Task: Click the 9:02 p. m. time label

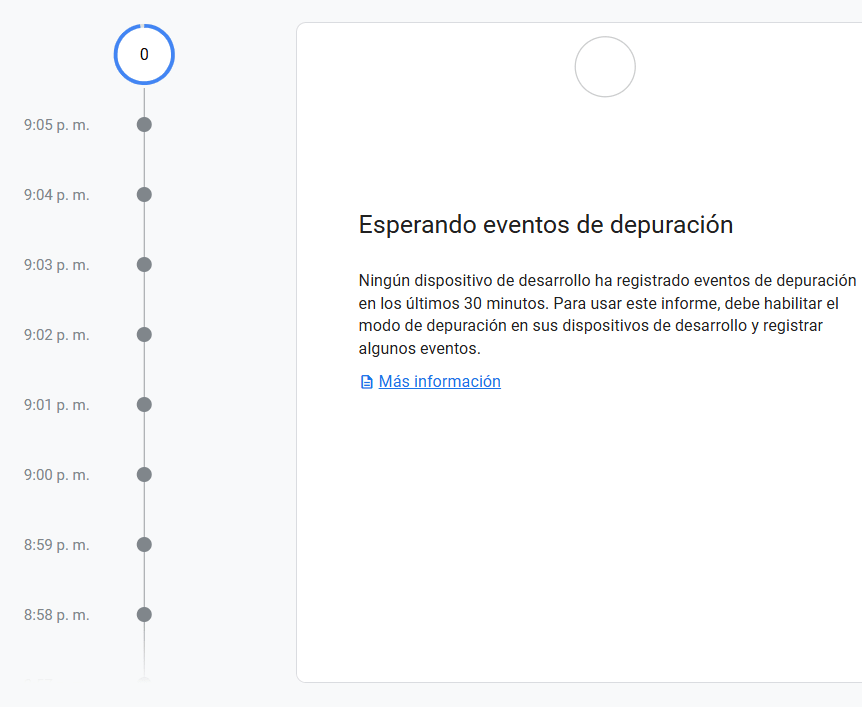Action: (x=57, y=335)
